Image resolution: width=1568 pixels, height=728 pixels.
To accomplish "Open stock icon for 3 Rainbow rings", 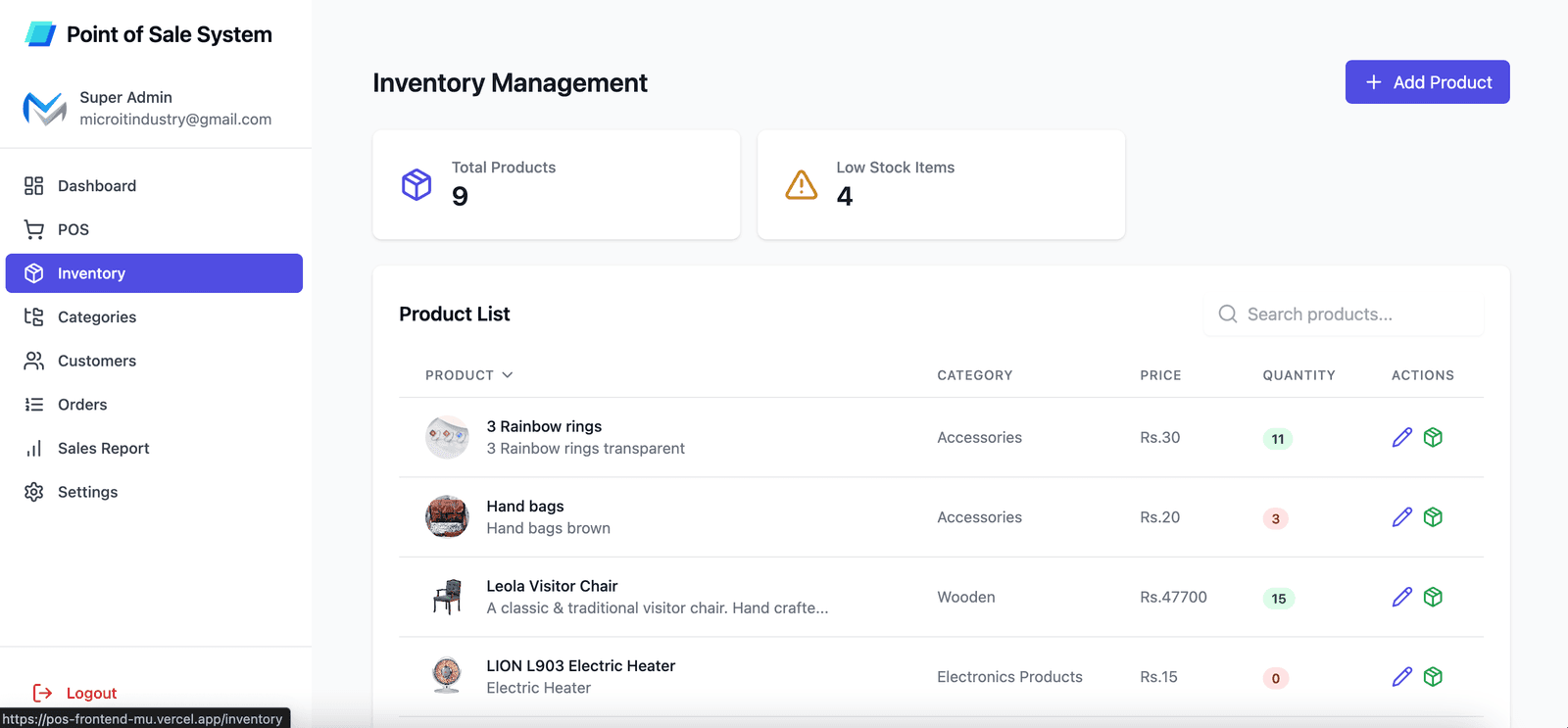I will [1433, 437].
